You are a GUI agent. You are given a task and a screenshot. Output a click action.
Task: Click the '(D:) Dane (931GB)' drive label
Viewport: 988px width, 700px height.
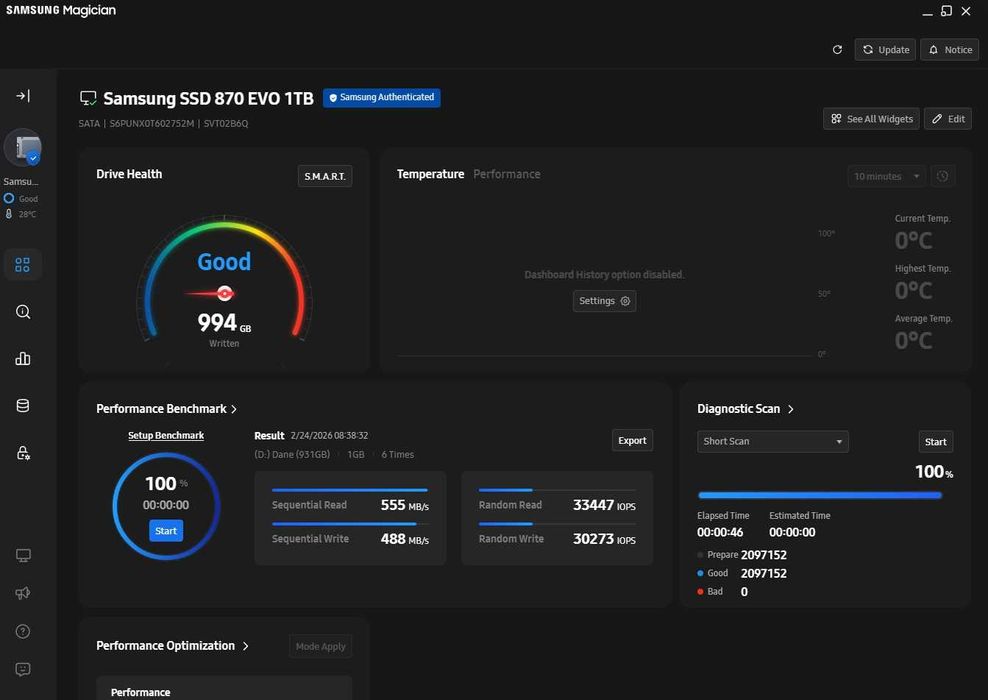(292, 454)
